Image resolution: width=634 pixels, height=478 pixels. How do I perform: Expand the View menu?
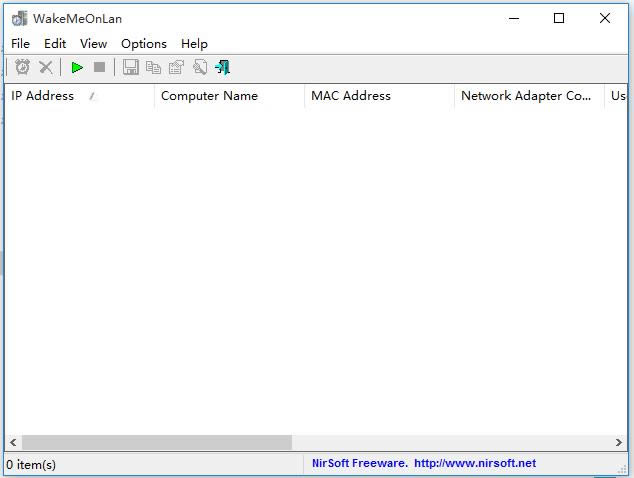click(x=93, y=43)
